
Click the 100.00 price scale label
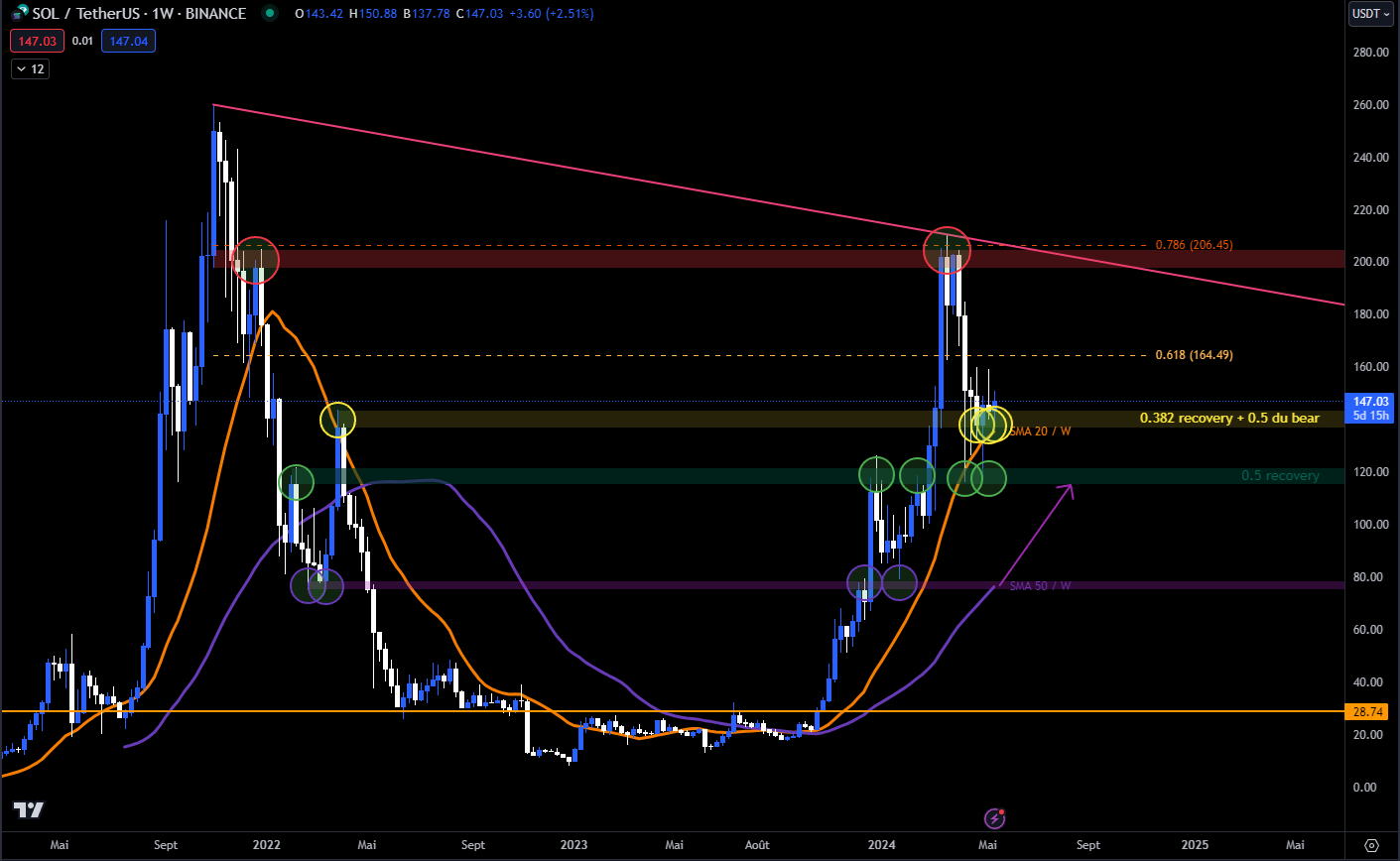pos(1370,525)
